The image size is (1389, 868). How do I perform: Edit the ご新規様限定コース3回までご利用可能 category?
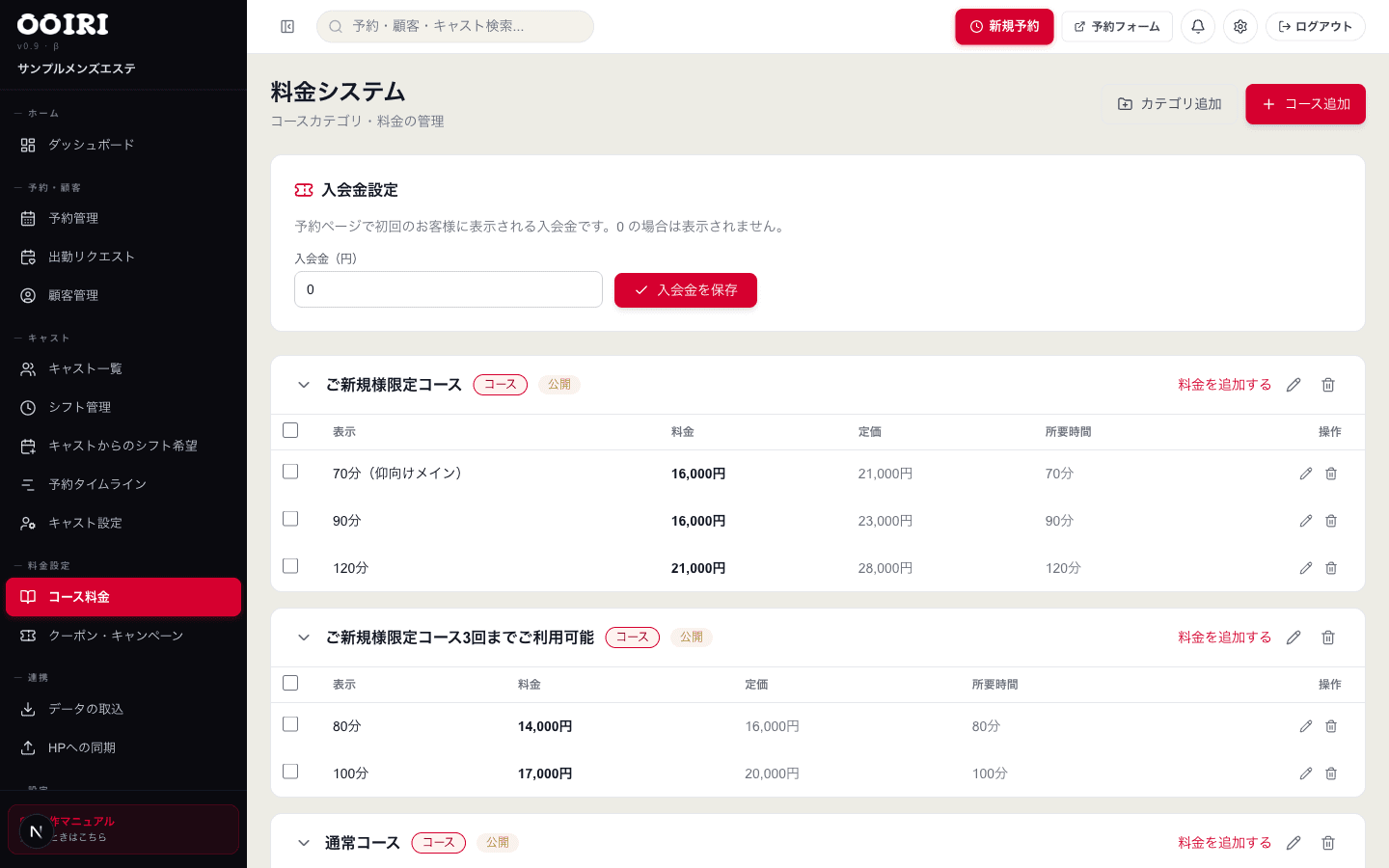pos(1294,637)
